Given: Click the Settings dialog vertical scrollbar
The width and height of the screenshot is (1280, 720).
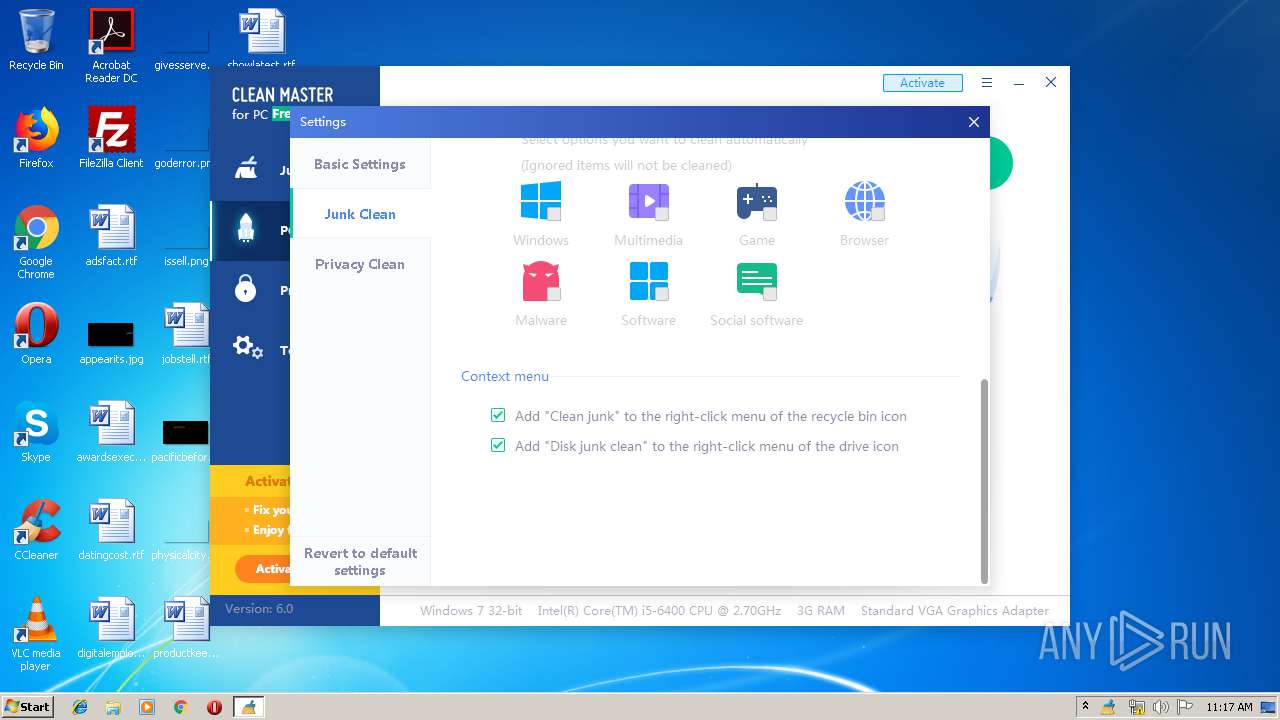Looking at the screenshot, I should 984,480.
